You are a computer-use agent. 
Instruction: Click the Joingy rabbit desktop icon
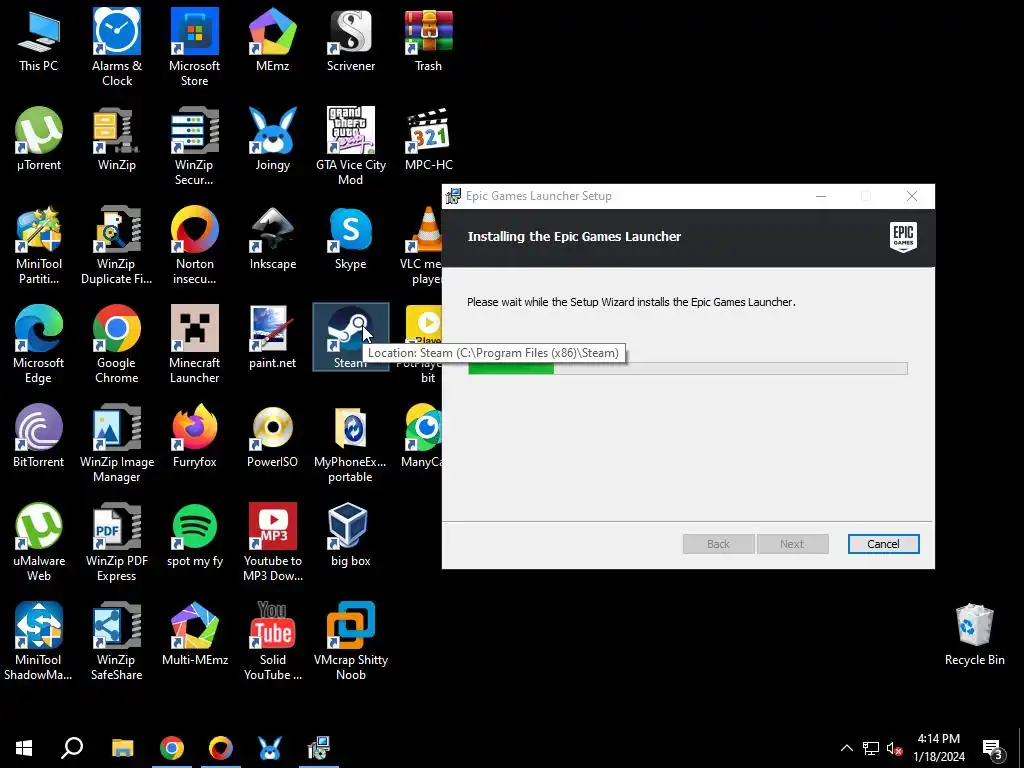[272, 139]
